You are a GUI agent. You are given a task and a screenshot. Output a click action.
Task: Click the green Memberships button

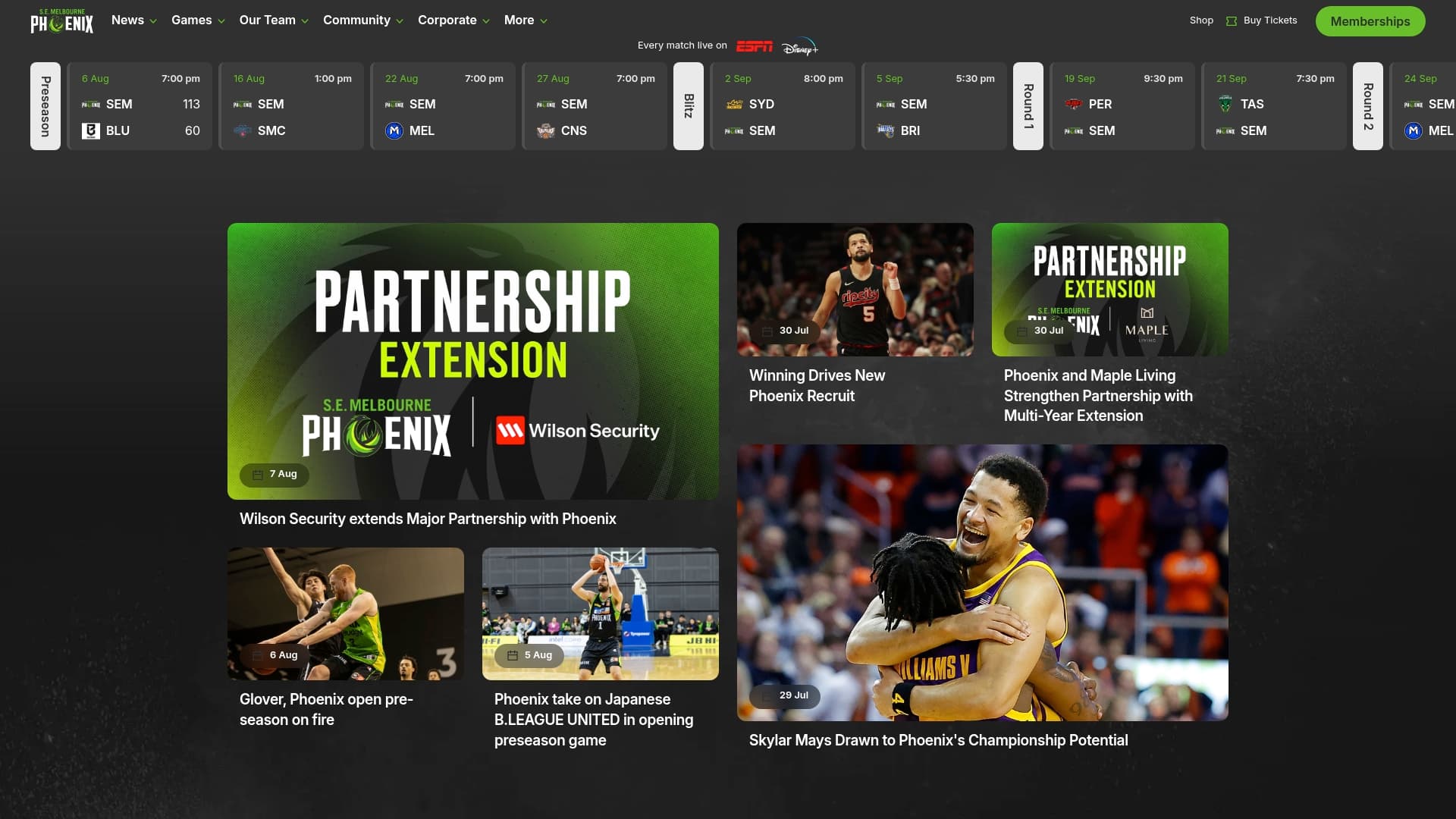coord(1370,21)
